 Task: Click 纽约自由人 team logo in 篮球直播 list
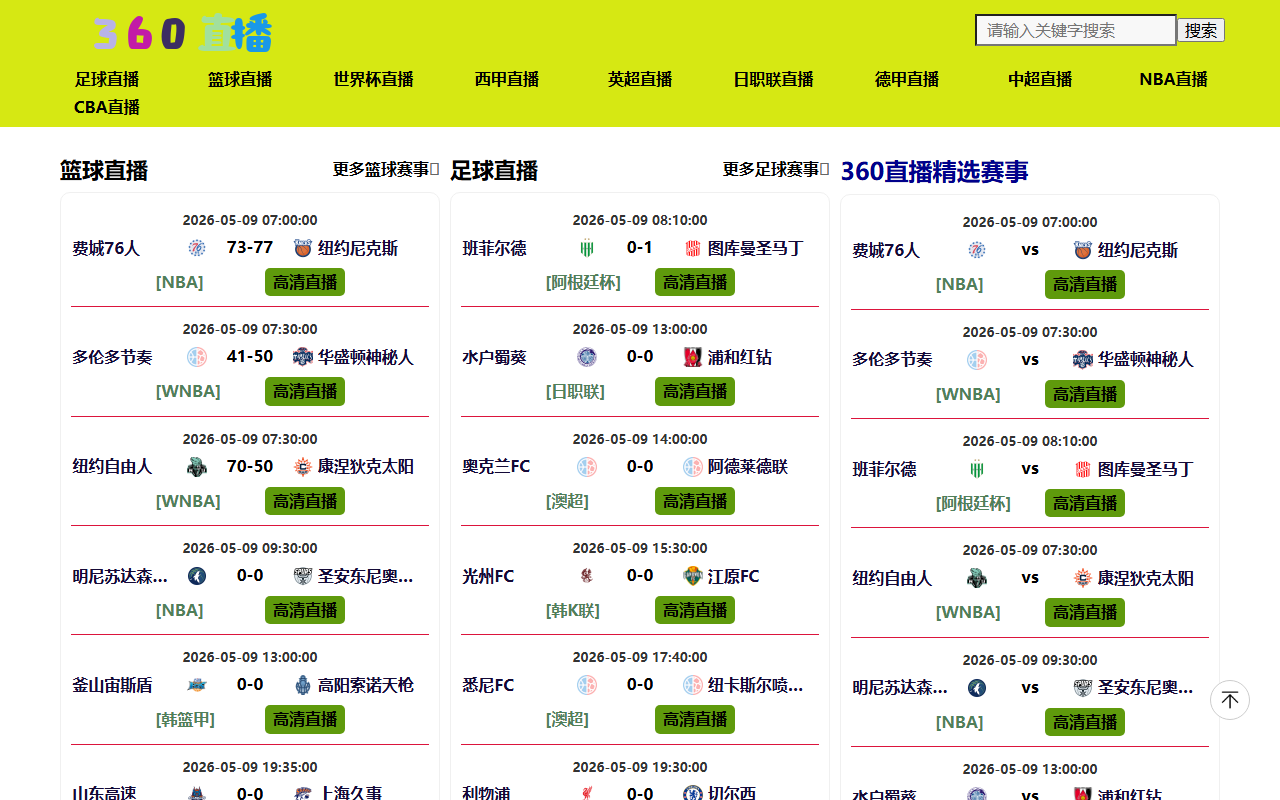pyautogui.click(x=197, y=466)
